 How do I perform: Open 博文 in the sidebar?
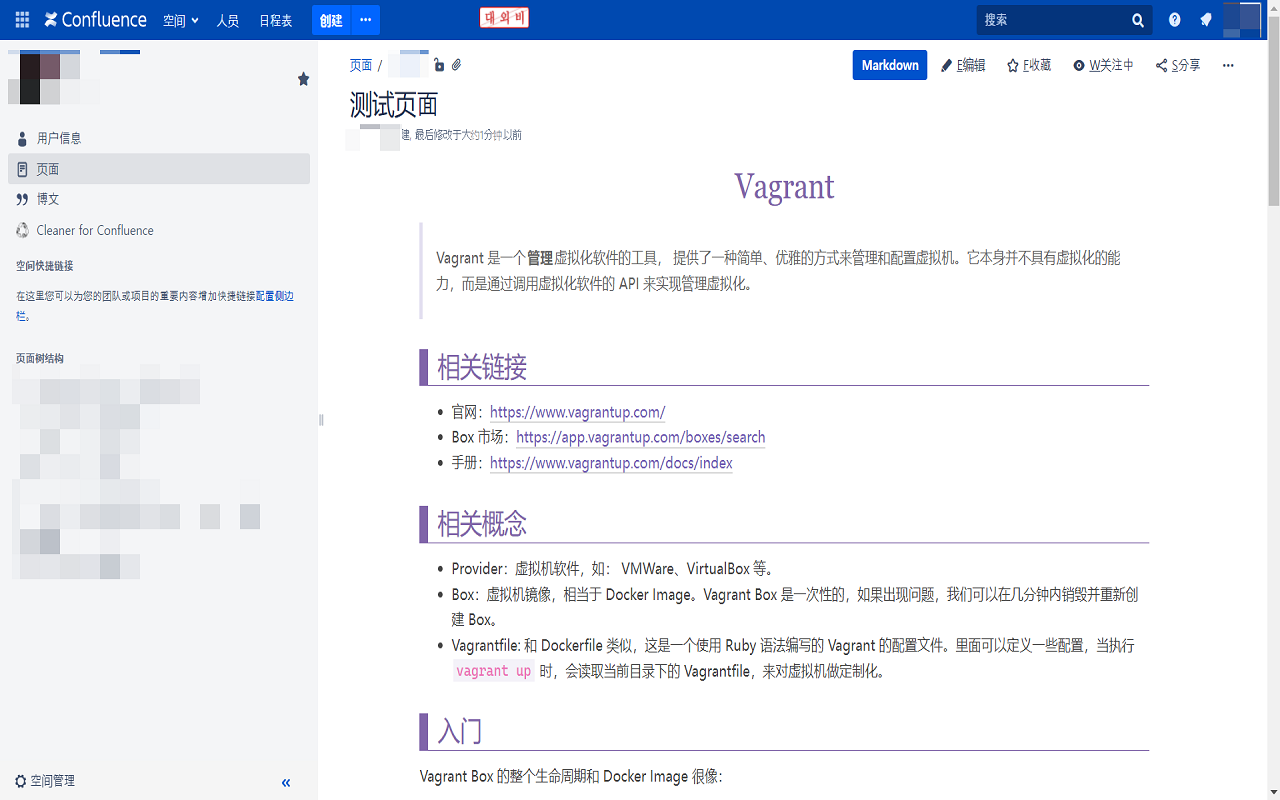[x=159, y=199]
